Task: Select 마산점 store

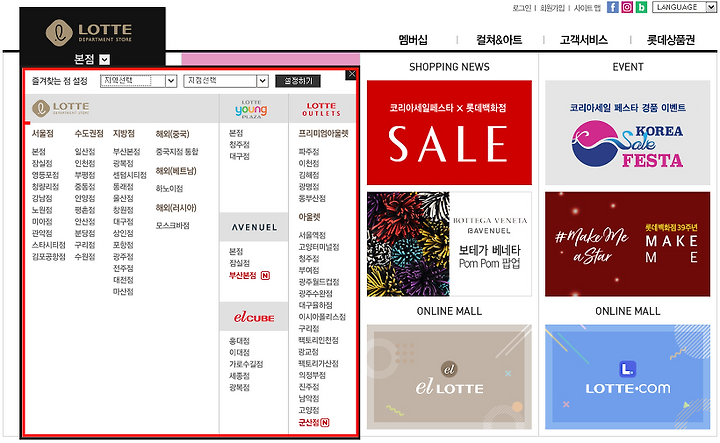Action: pyautogui.click(x=123, y=292)
